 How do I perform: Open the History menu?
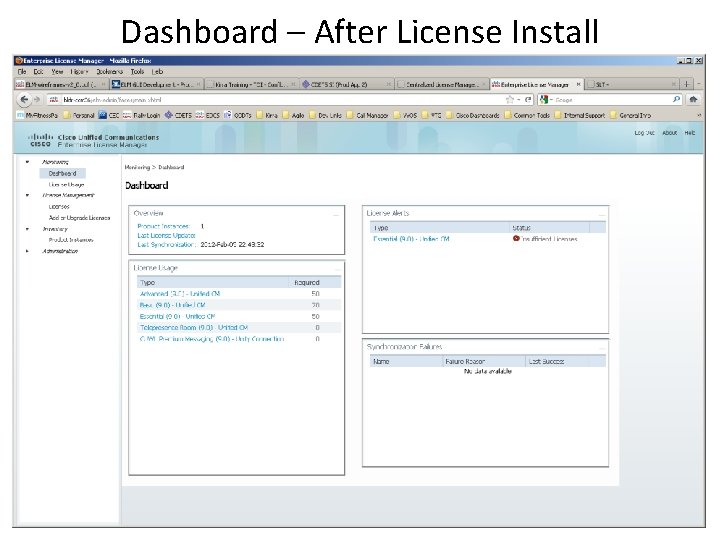[79, 72]
